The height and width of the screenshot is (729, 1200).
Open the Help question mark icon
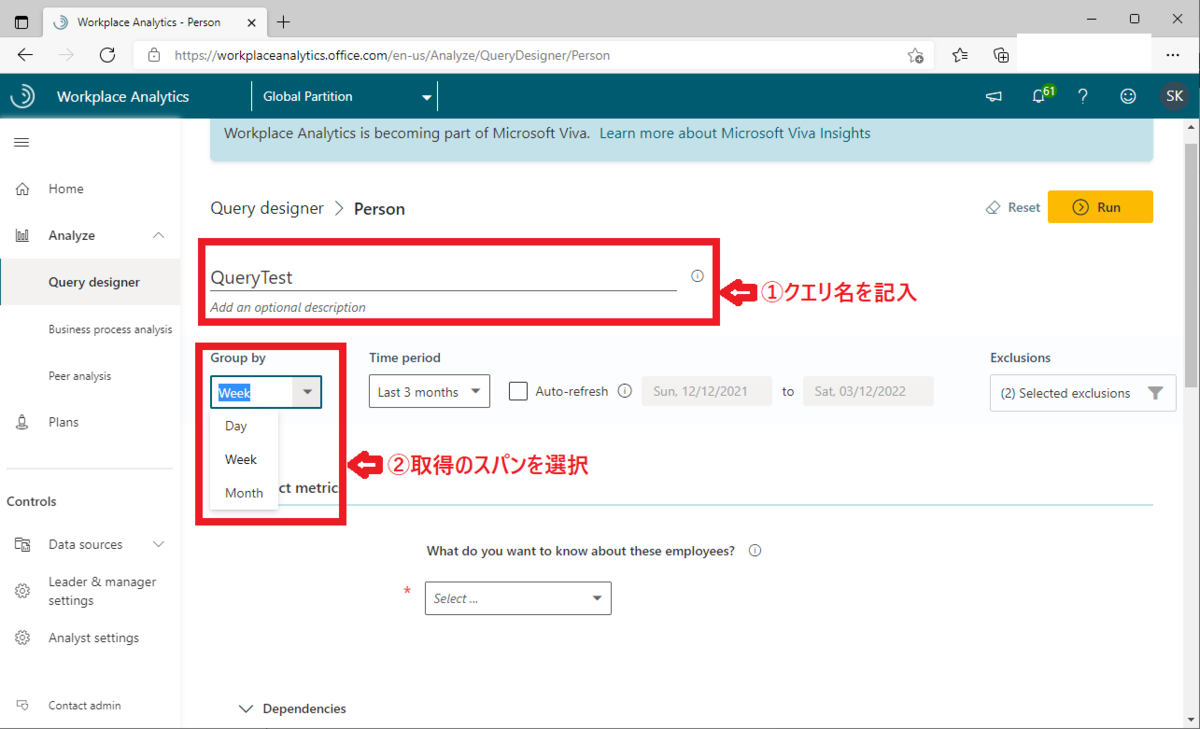pyautogui.click(x=1083, y=96)
